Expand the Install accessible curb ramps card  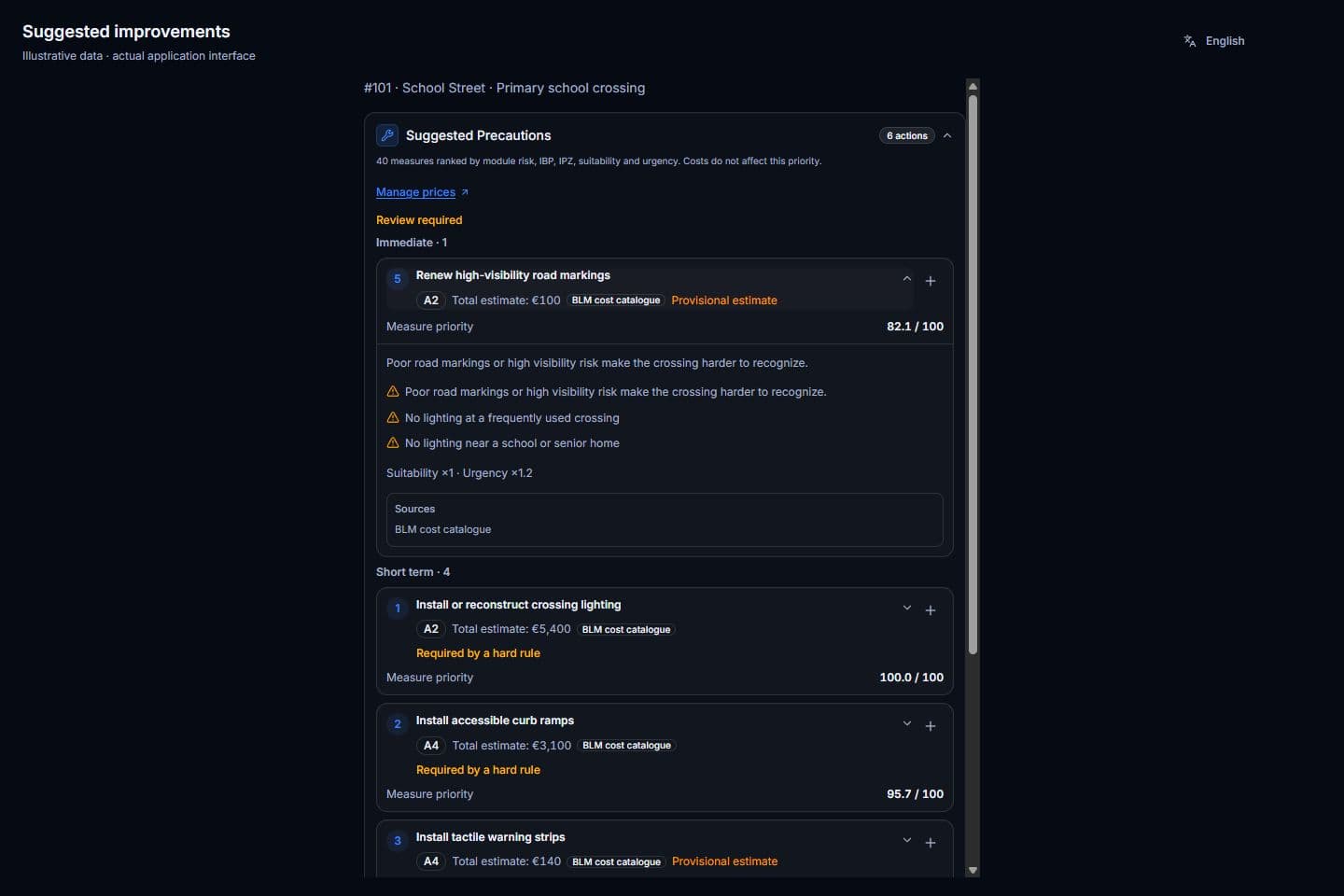[906, 724]
